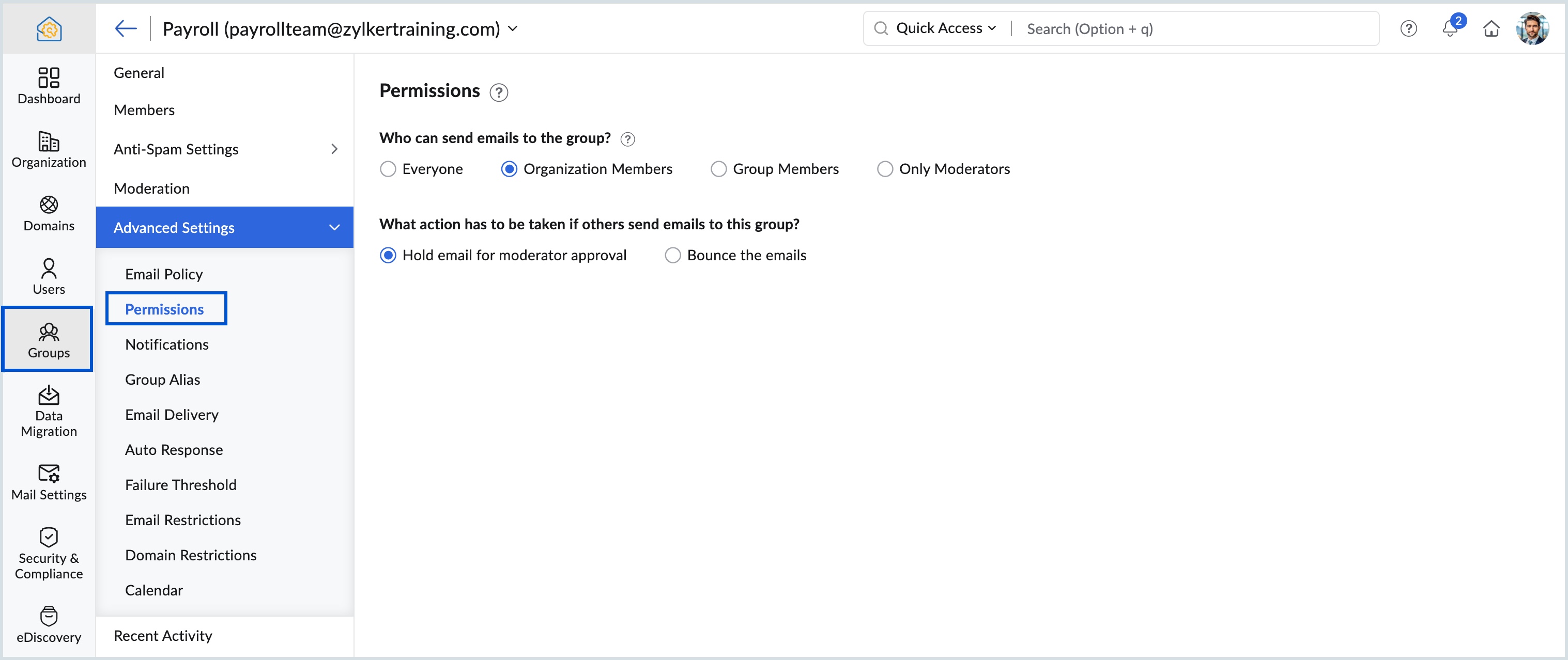Open Data Migration settings
Image resolution: width=1568 pixels, height=660 pixels.
coord(48,409)
